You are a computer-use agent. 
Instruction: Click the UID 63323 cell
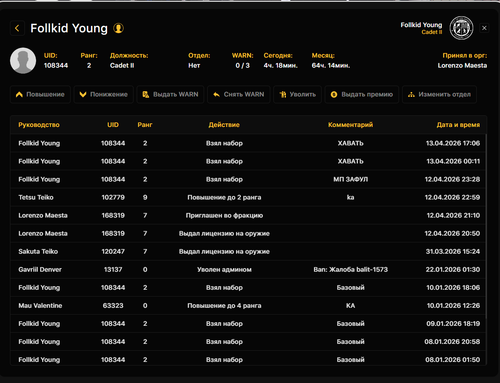[113, 305]
